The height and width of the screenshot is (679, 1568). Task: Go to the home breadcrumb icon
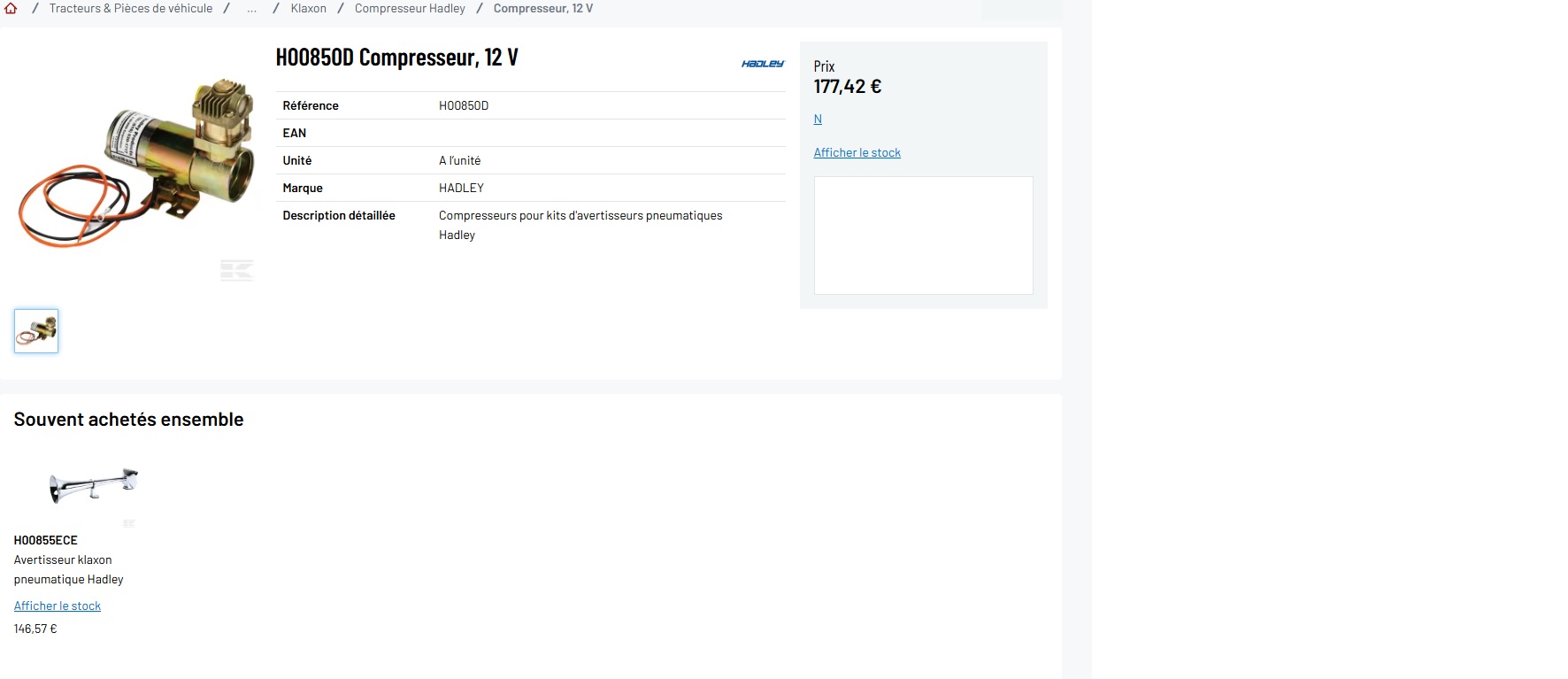pos(11,8)
